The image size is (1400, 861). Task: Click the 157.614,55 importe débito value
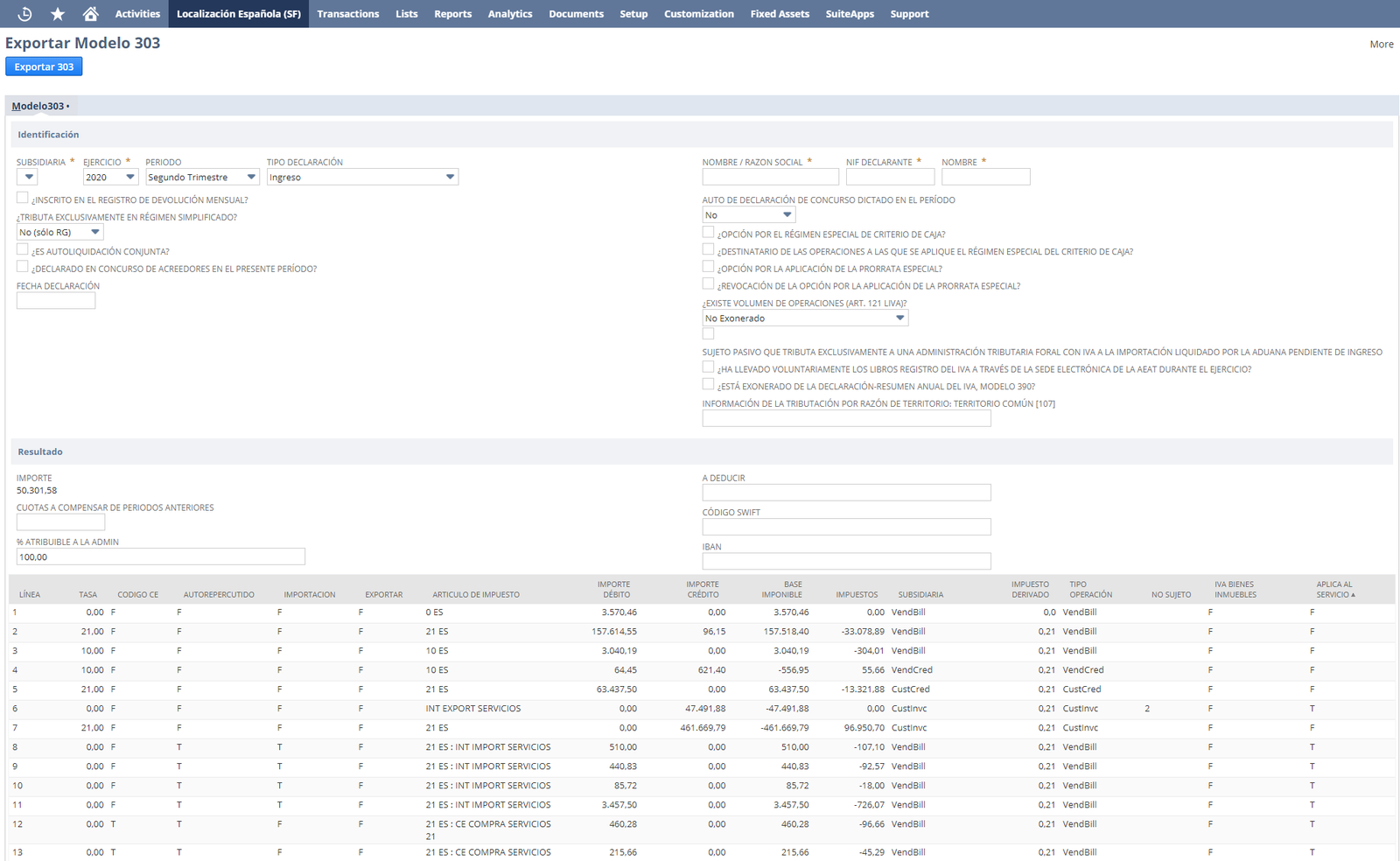[x=614, y=632]
